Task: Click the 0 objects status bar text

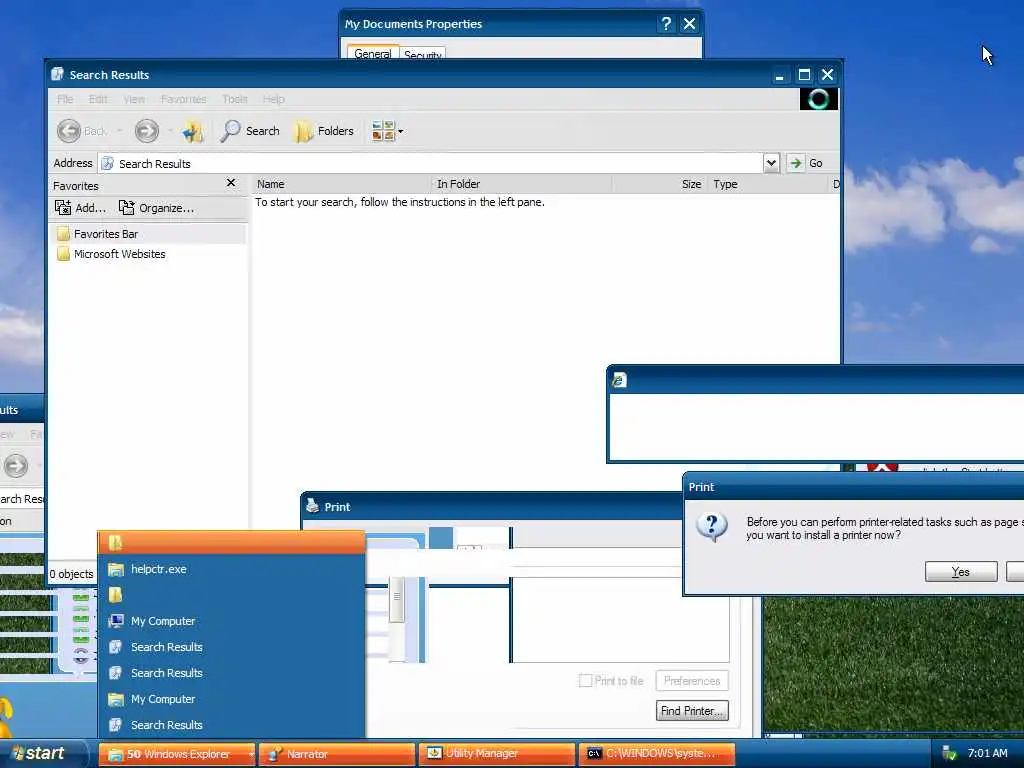Action: pos(72,574)
